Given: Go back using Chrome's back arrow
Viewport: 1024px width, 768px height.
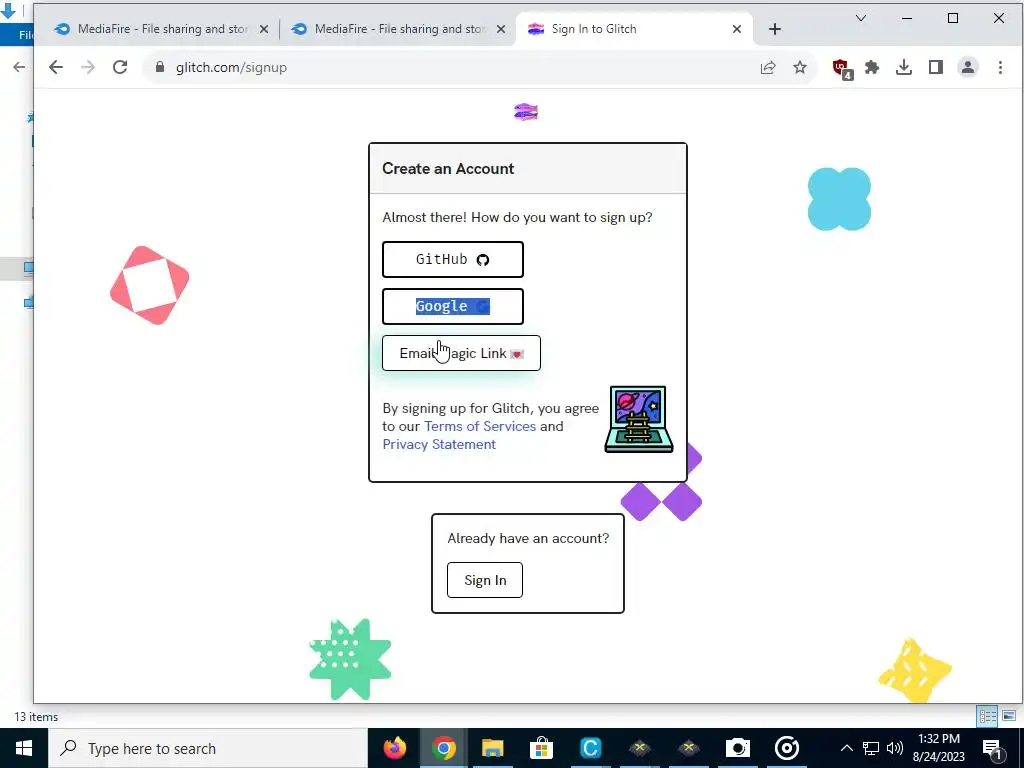Looking at the screenshot, I should pyautogui.click(x=56, y=67).
